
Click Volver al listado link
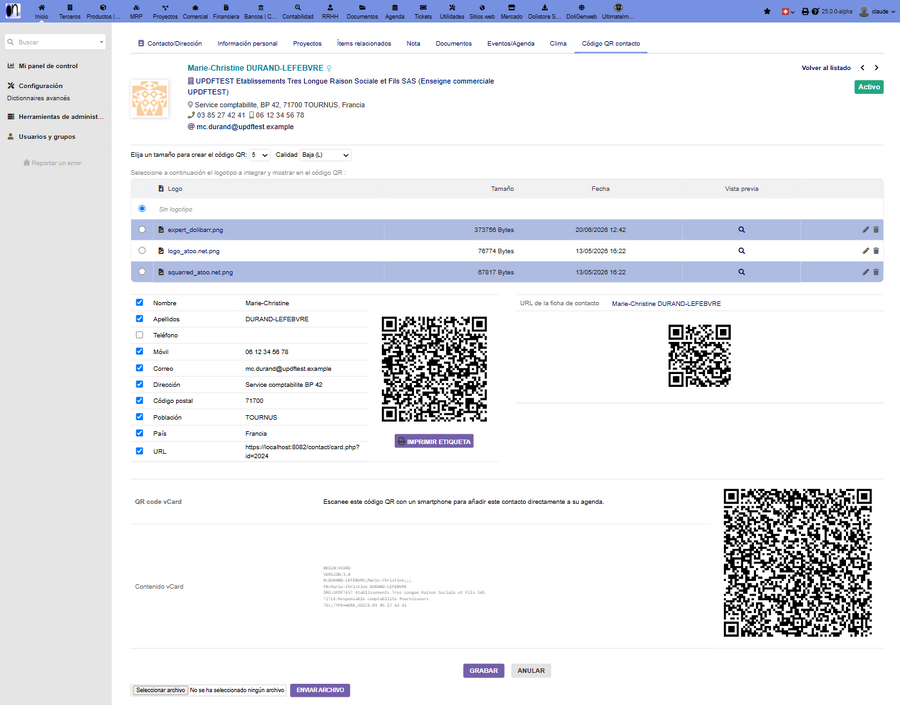826,68
